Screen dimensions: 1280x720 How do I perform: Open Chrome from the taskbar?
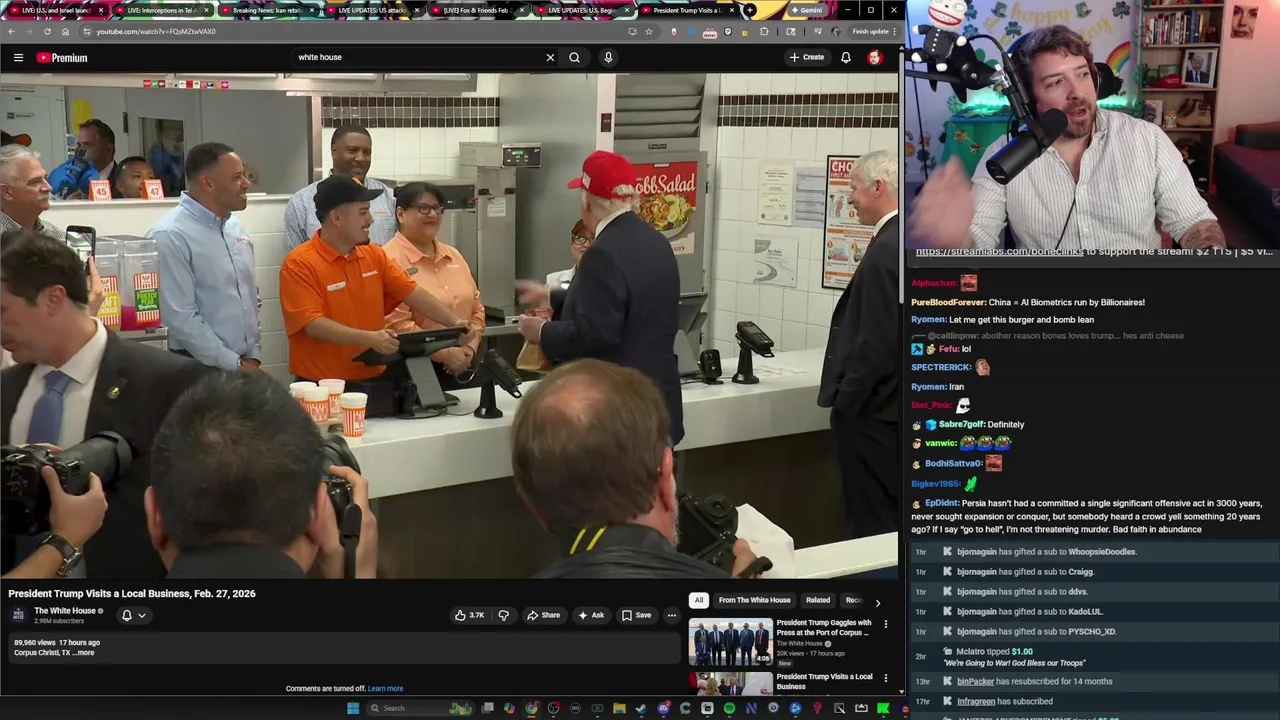(x=531, y=708)
